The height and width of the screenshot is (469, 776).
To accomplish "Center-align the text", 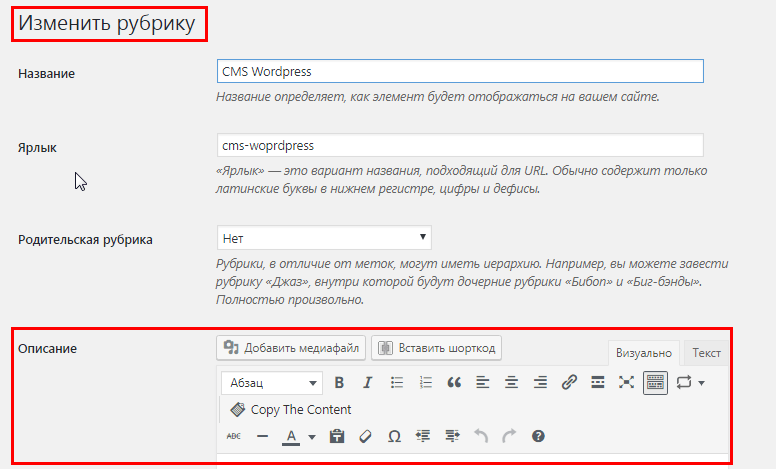I will (511, 382).
